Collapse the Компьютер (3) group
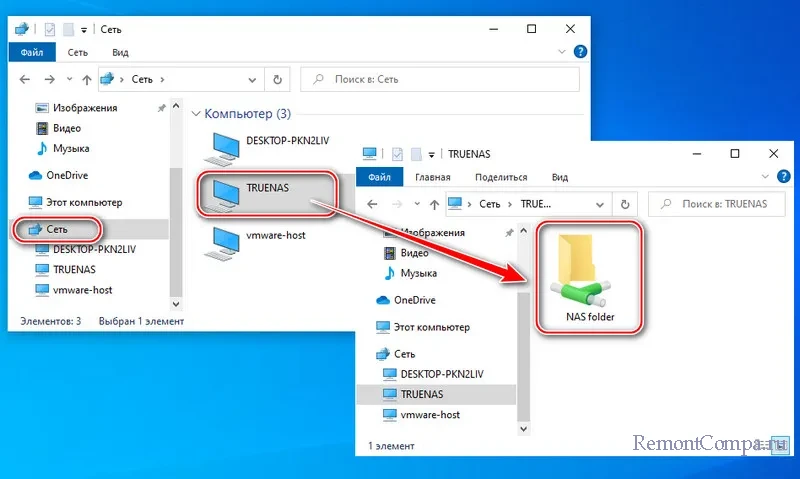 coord(197,114)
